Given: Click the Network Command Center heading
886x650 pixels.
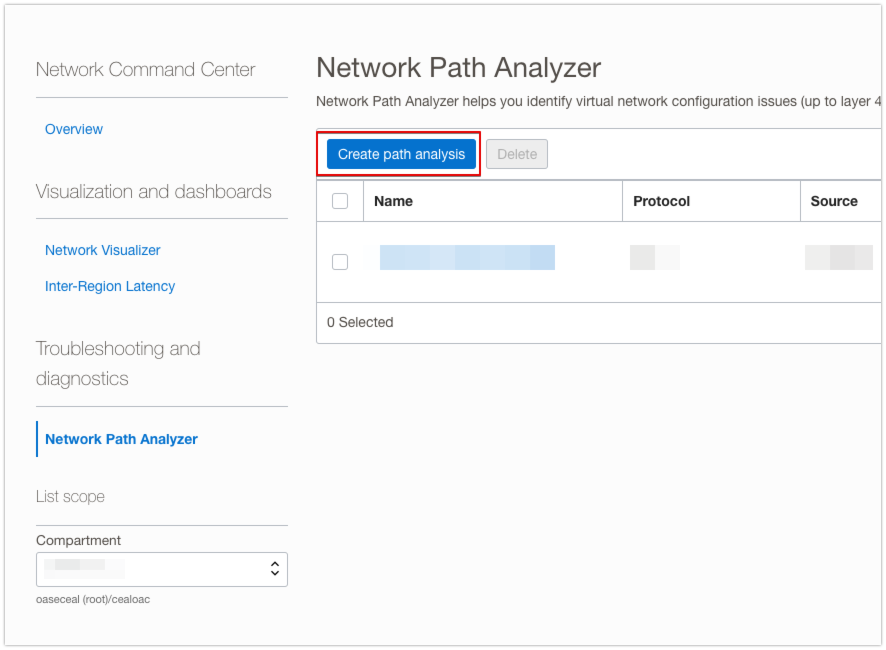Looking at the screenshot, I should (x=146, y=70).
